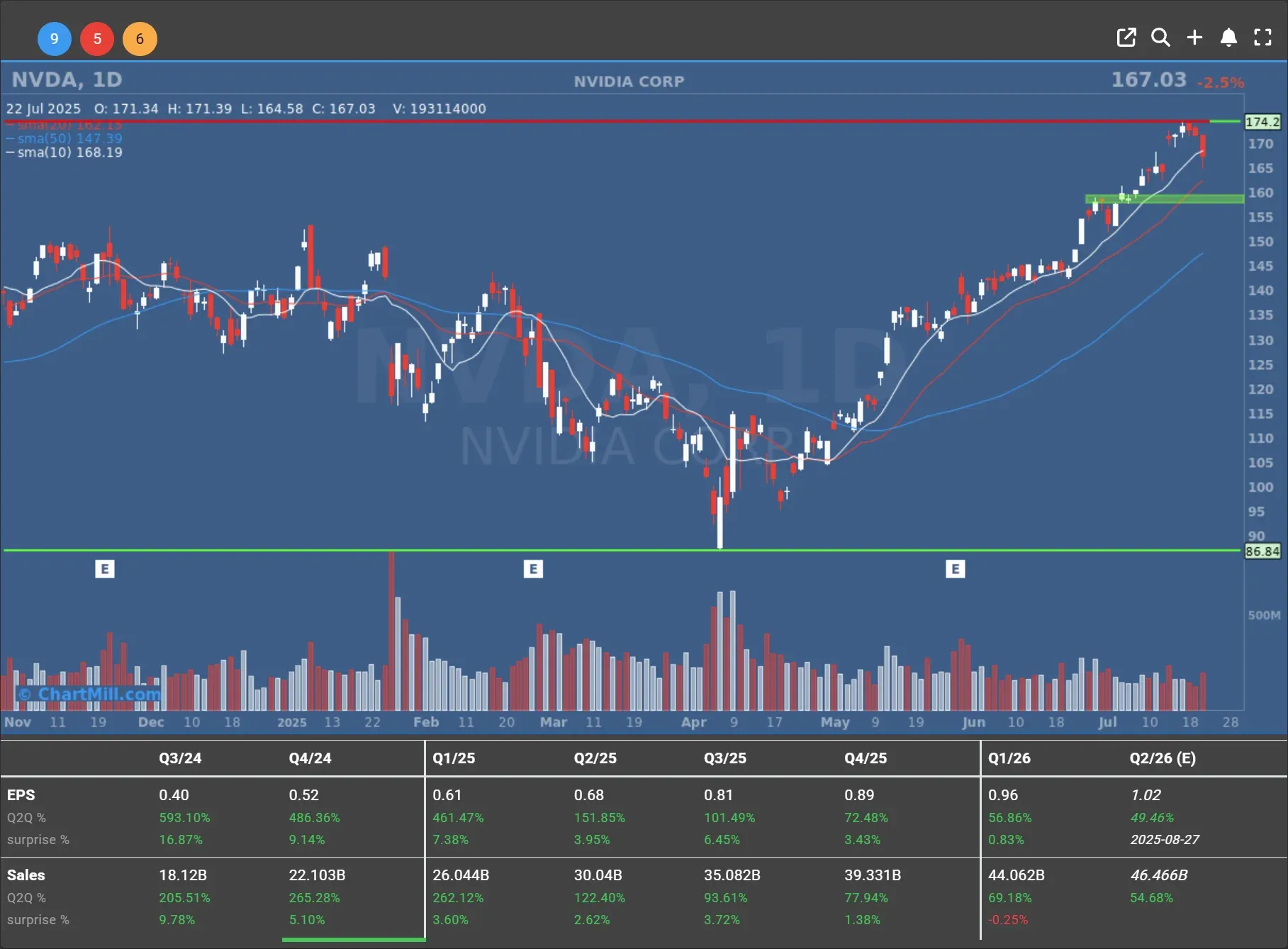The width and height of the screenshot is (1288, 949).
Task: Select the Q2/26 (E) column header
Action: click(1163, 758)
